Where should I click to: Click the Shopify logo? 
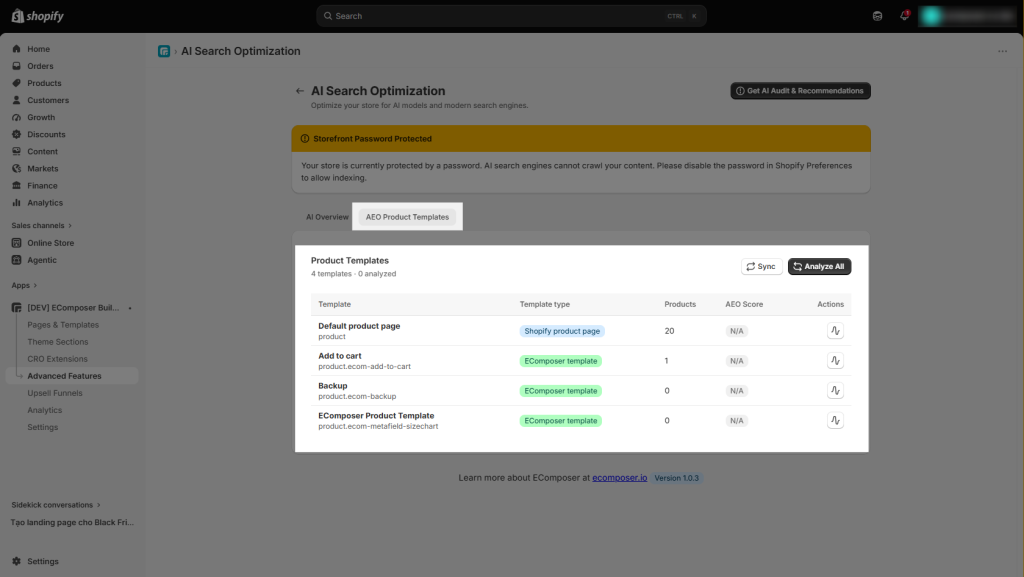(x=38, y=16)
